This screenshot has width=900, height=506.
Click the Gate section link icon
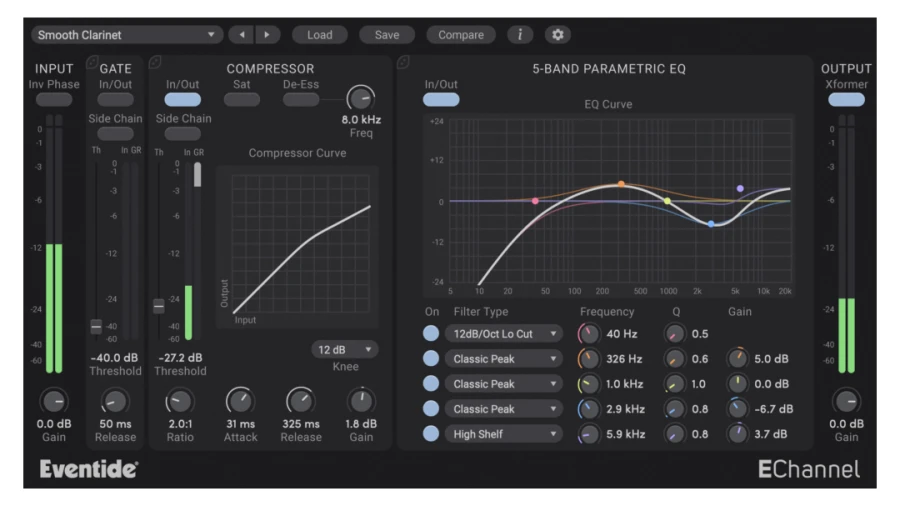pos(92,62)
